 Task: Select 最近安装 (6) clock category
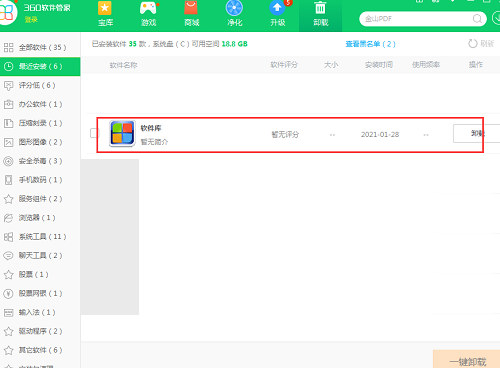pos(40,66)
